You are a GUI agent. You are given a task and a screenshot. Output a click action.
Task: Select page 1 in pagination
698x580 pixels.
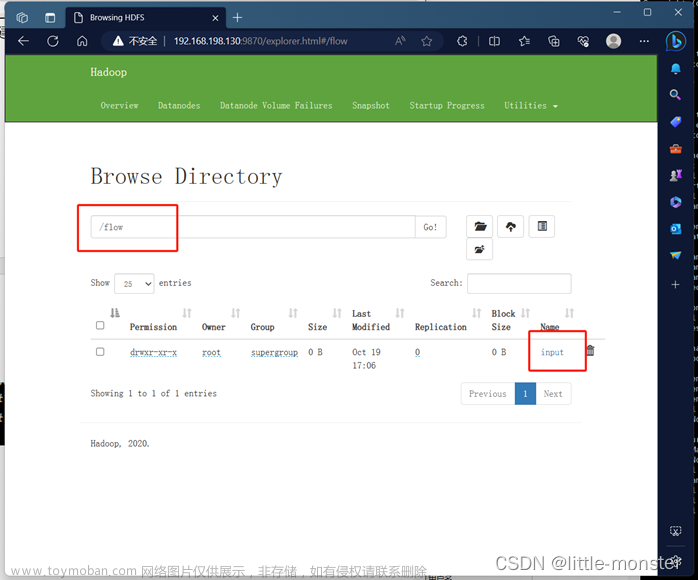pos(525,393)
